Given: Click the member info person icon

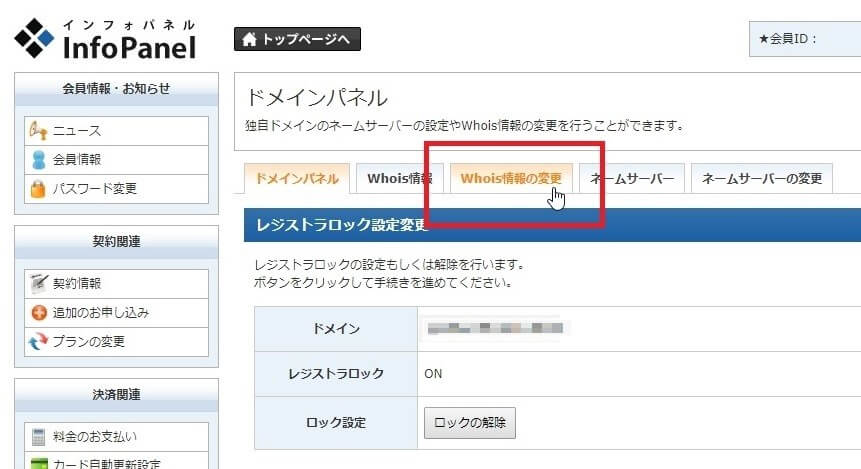Looking at the screenshot, I should pos(38,159).
